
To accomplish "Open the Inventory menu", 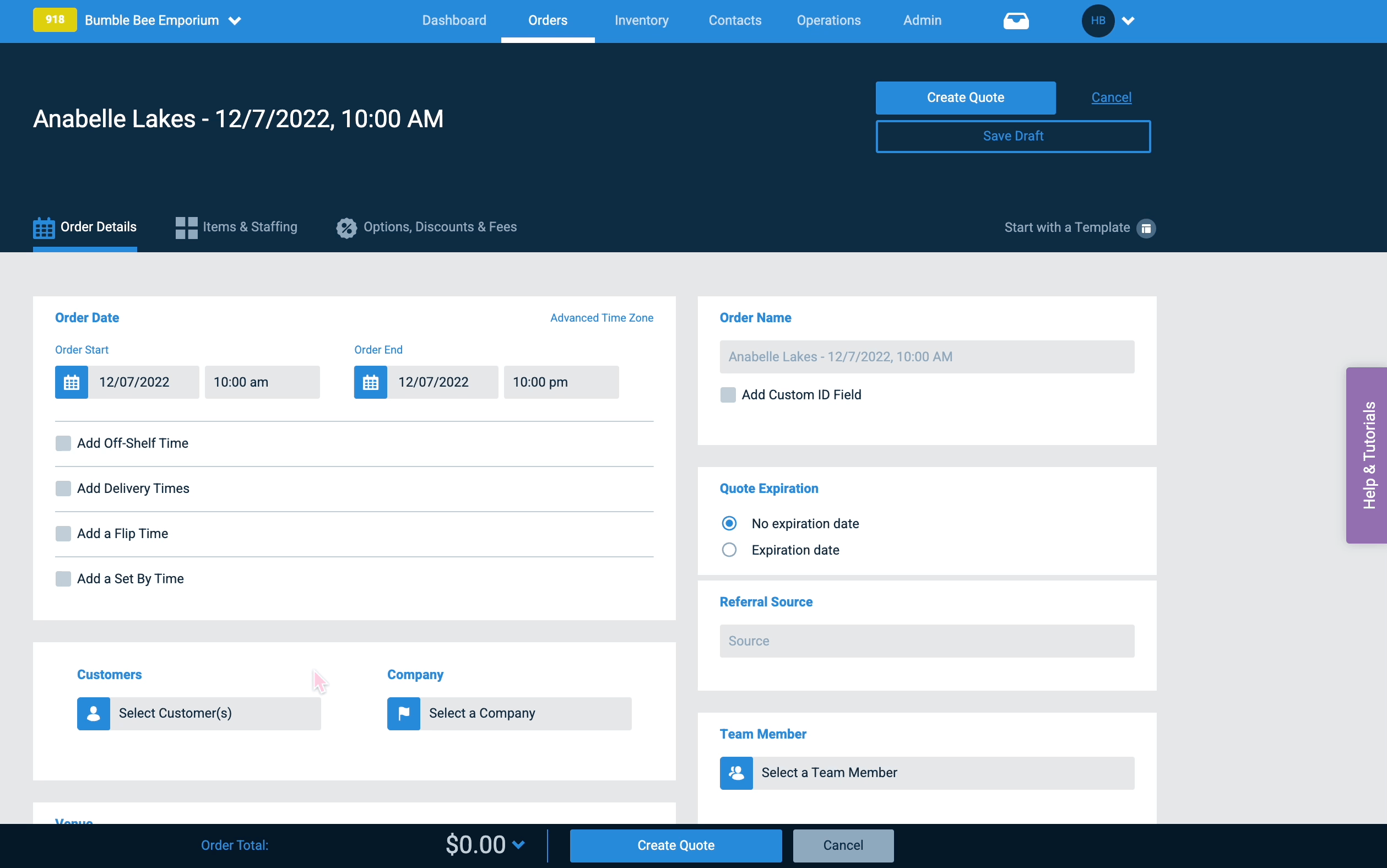I will coord(641,21).
